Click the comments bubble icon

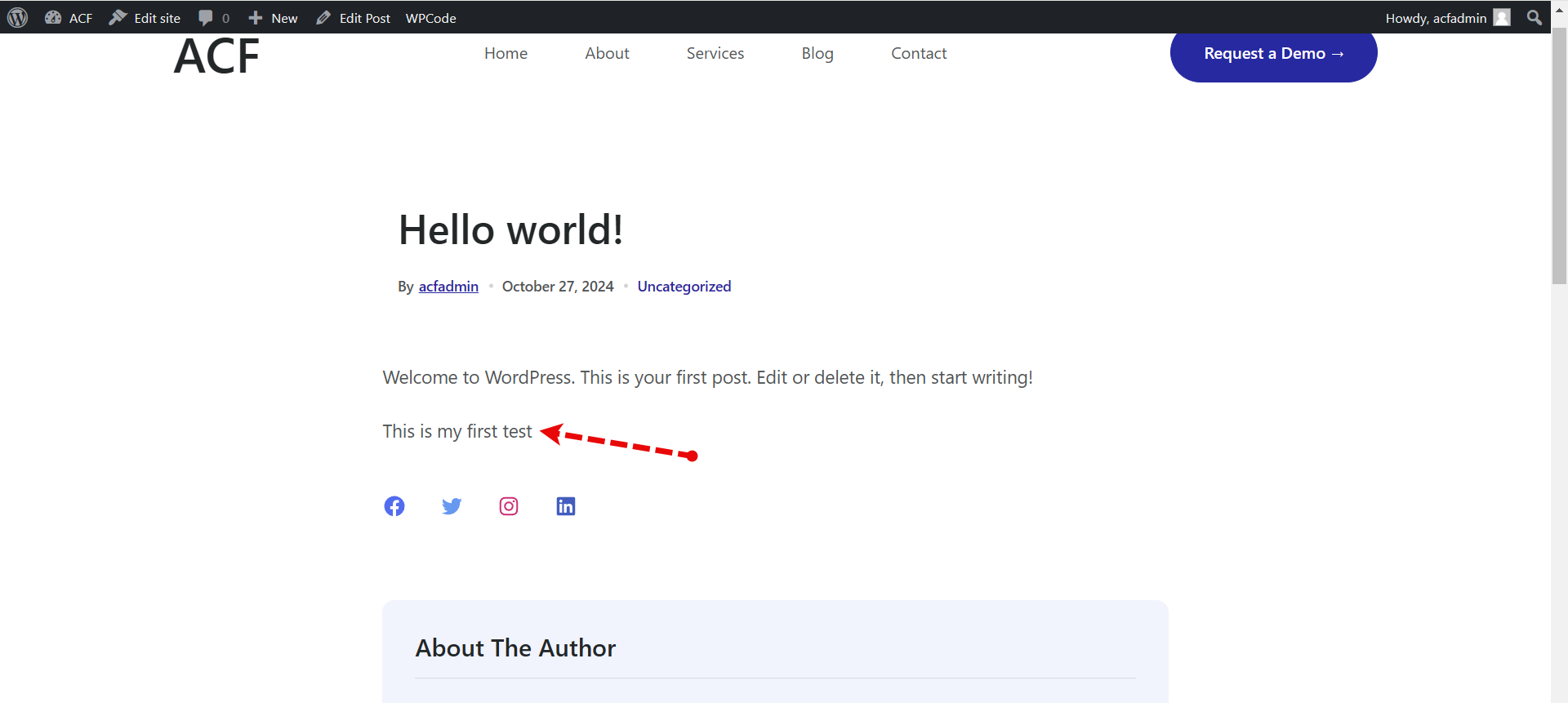click(x=206, y=18)
